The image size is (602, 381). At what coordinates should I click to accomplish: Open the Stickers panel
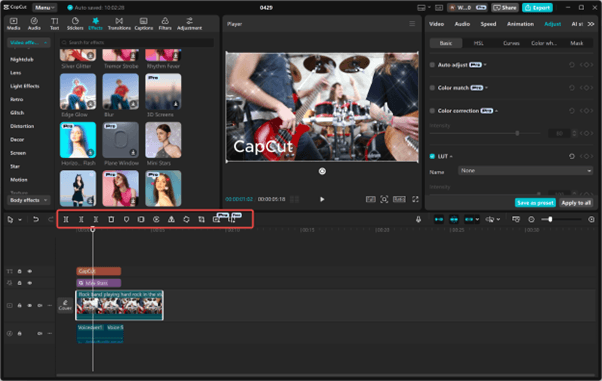tap(75, 24)
